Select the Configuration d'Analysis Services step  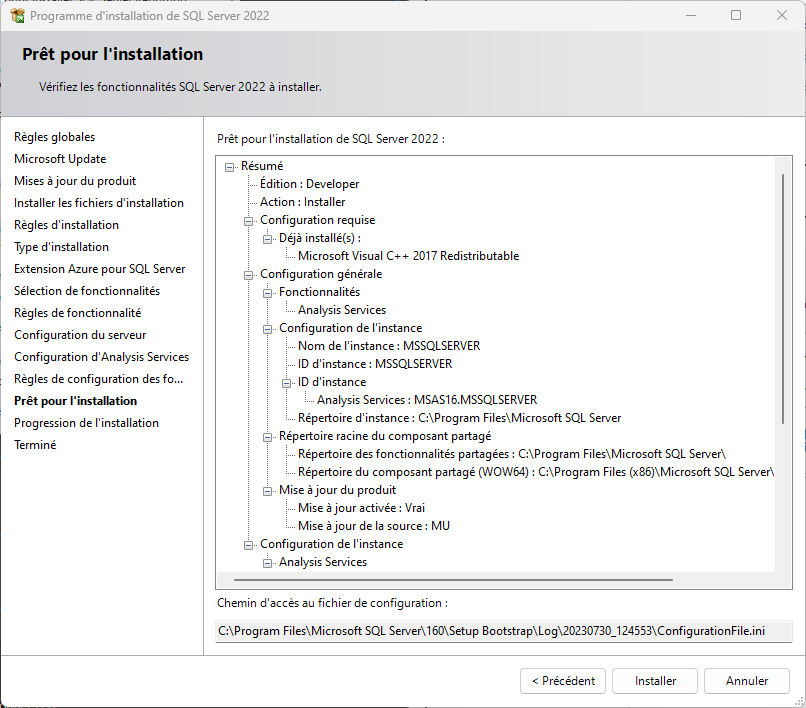coord(101,357)
